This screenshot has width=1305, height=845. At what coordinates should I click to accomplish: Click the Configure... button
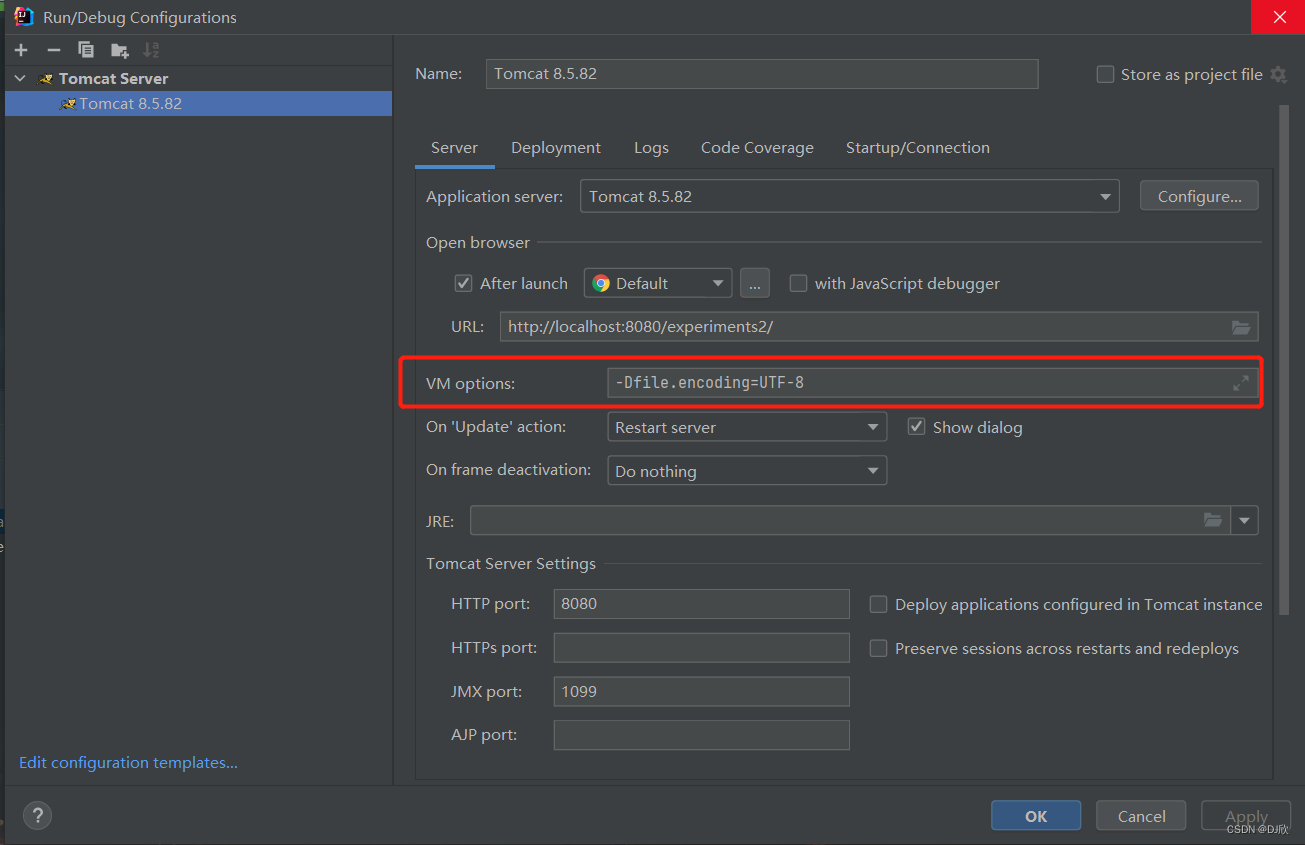[x=1199, y=196]
